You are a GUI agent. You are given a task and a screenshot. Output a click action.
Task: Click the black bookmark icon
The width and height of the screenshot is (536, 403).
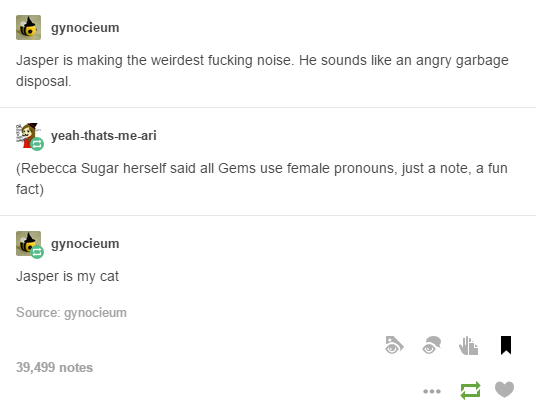pos(506,345)
